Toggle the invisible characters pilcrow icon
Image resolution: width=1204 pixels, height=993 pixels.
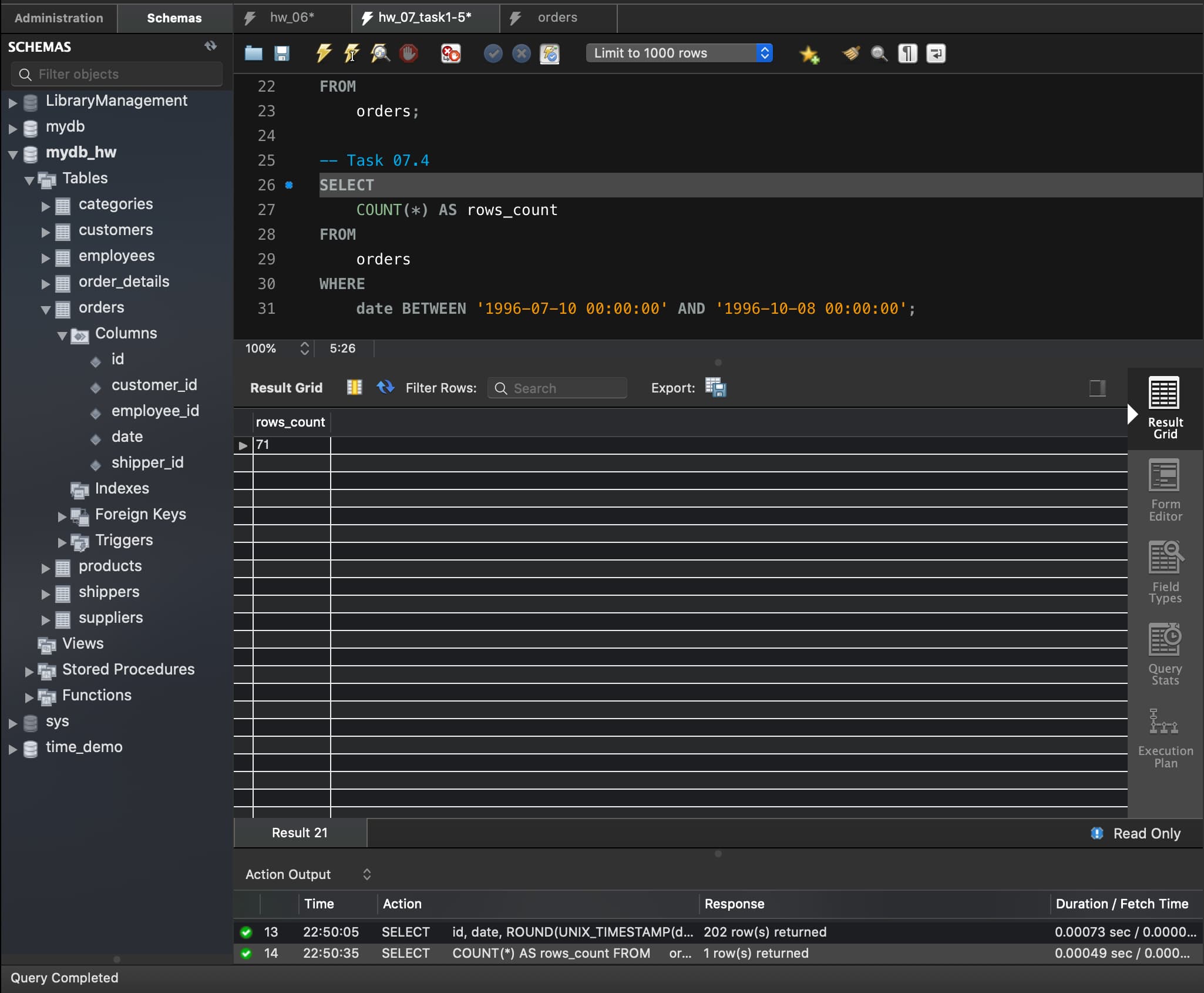pyautogui.click(x=907, y=53)
